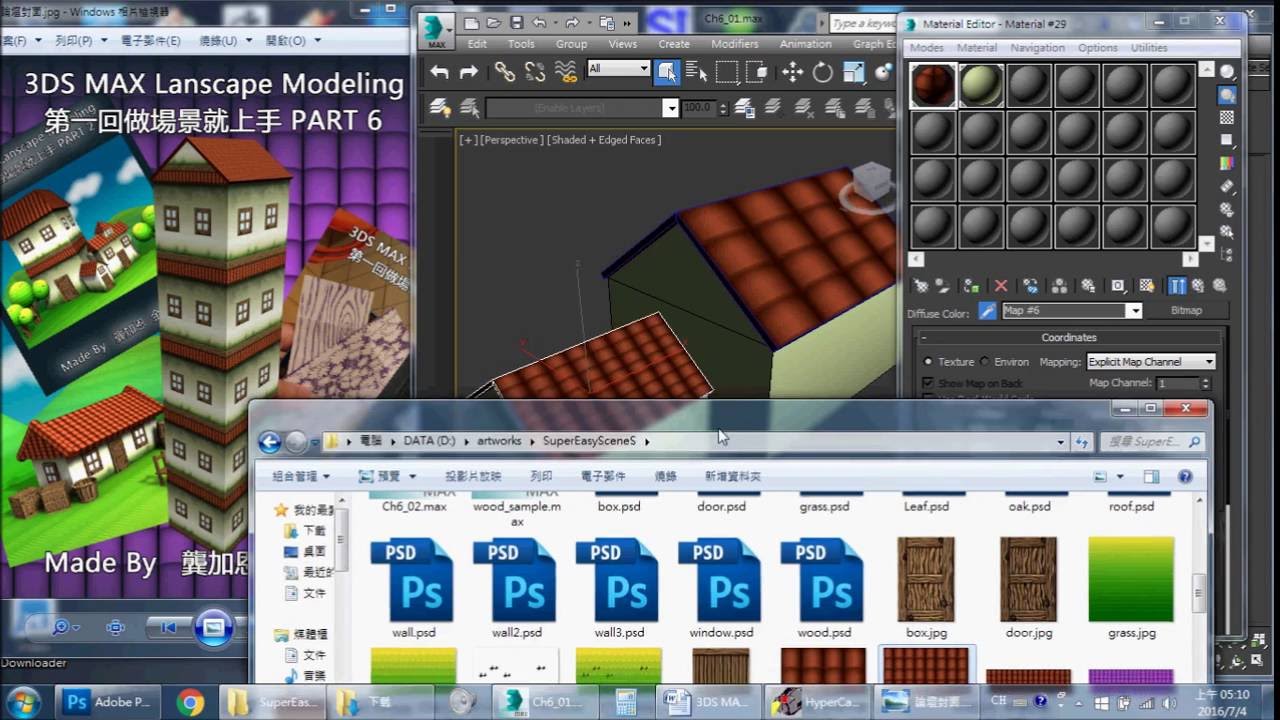Open the Modifiers menu in 3ds Max
The image size is (1280, 720).
734,44
